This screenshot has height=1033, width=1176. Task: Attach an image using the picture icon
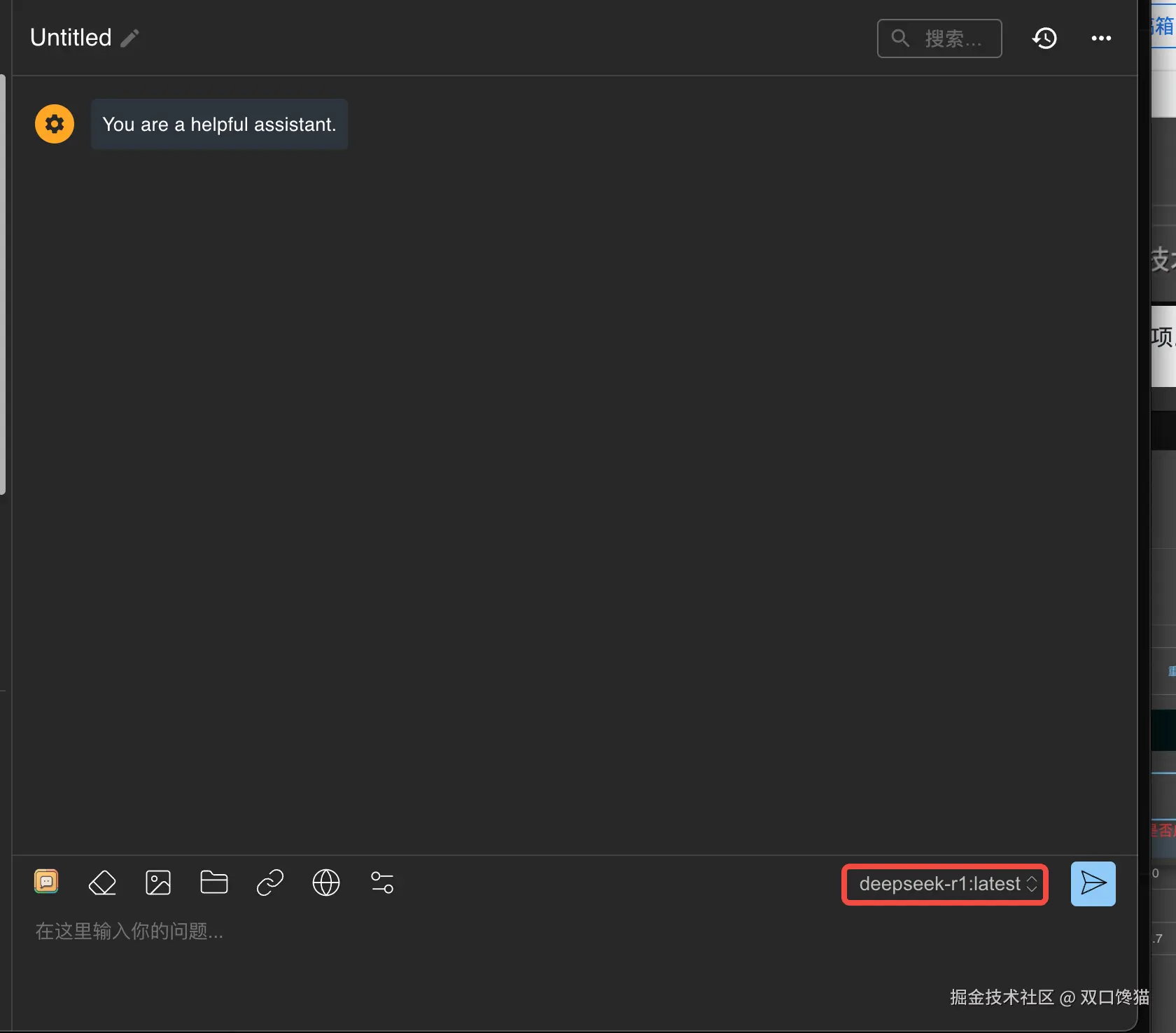tap(158, 883)
